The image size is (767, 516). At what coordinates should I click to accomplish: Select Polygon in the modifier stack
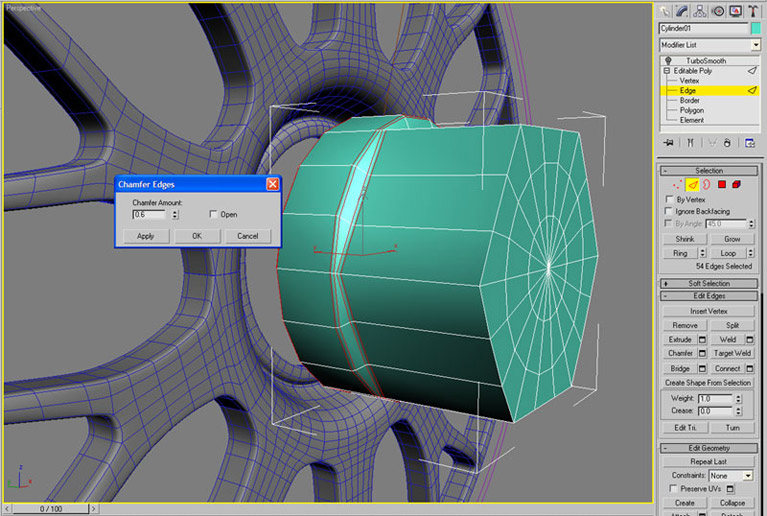tap(692, 110)
